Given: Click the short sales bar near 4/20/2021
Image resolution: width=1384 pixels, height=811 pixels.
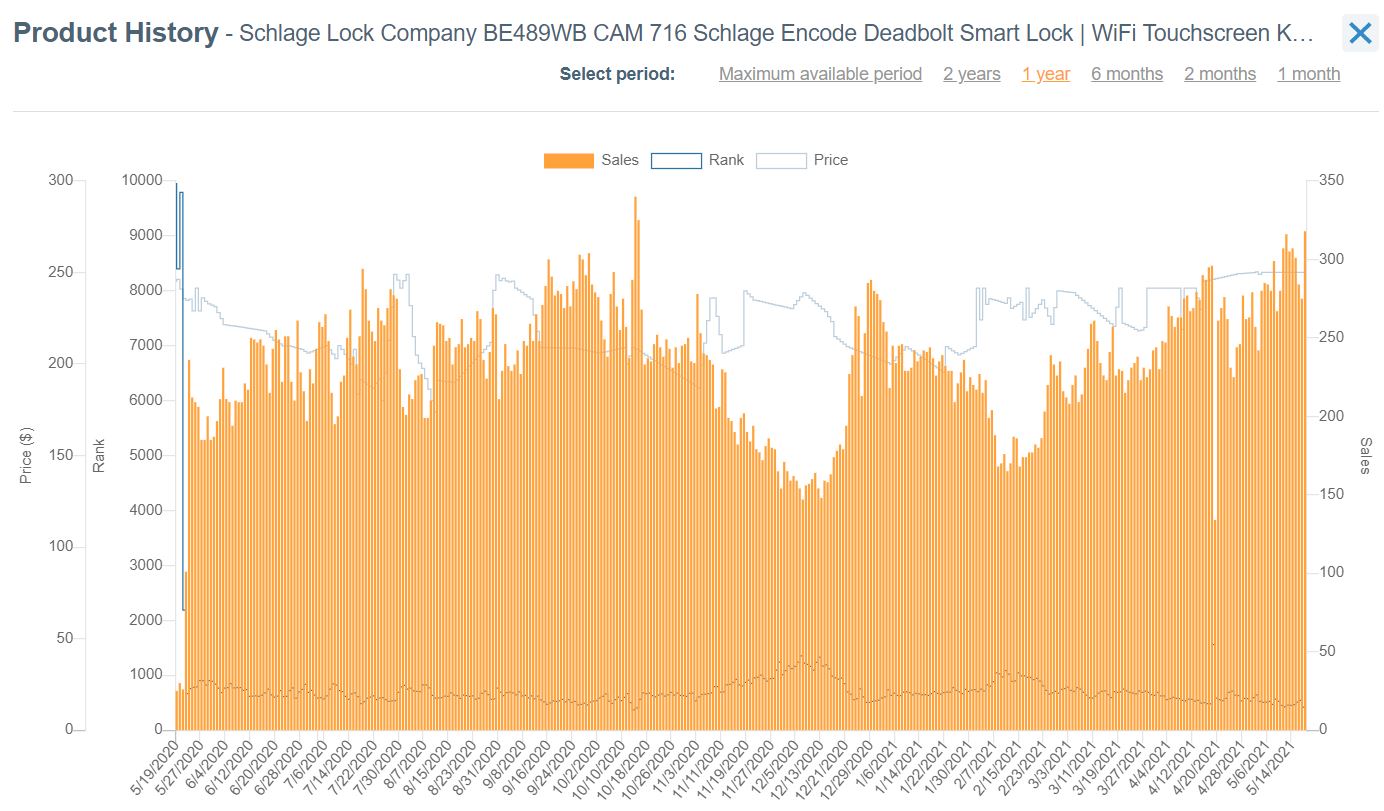Looking at the screenshot, I should tap(1215, 624).
